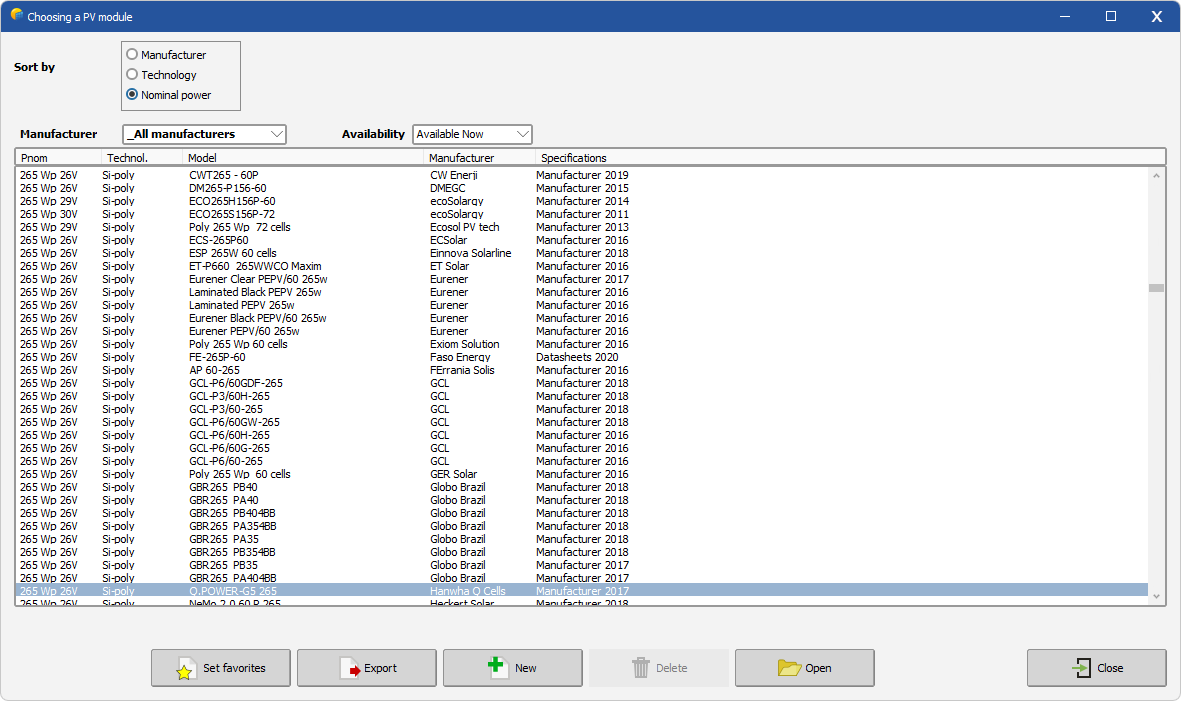Select the Eurener Black PEPV/60 265w row

click(581, 318)
